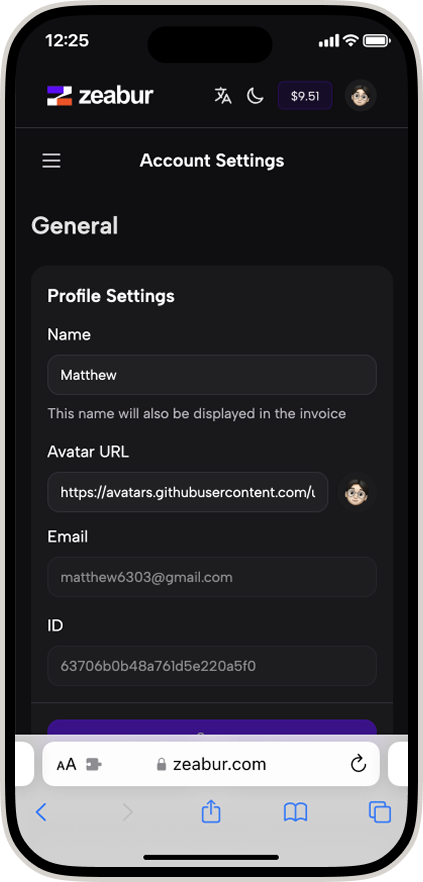This screenshot has width=423, height=882.
Task: Click the Zeabur logo
Action: pyautogui.click(x=100, y=96)
